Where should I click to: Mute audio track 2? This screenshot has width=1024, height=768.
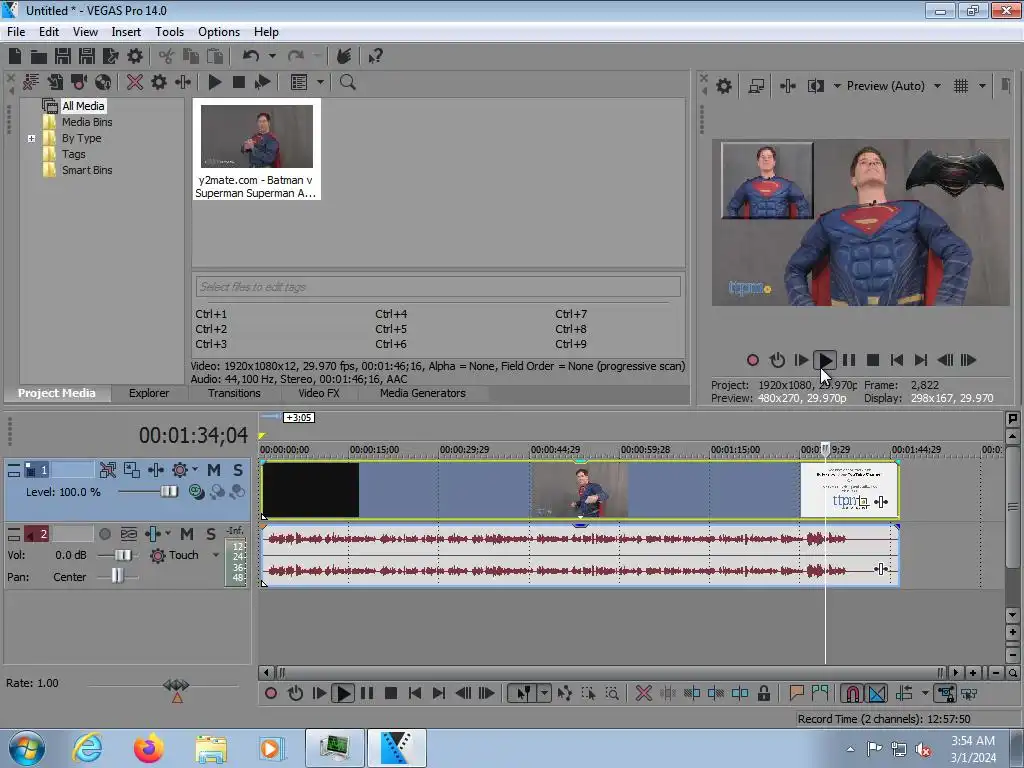pyautogui.click(x=187, y=534)
